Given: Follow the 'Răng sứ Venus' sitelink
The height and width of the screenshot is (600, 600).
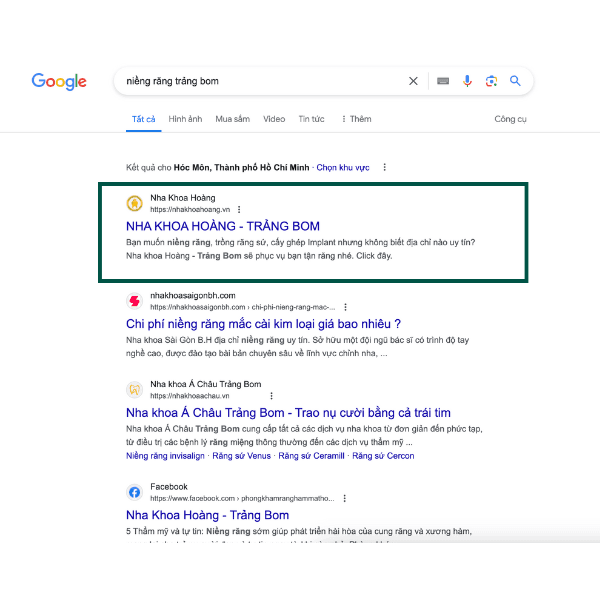Looking at the screenshot, I should pyautogui.click(x=241, y=456).
